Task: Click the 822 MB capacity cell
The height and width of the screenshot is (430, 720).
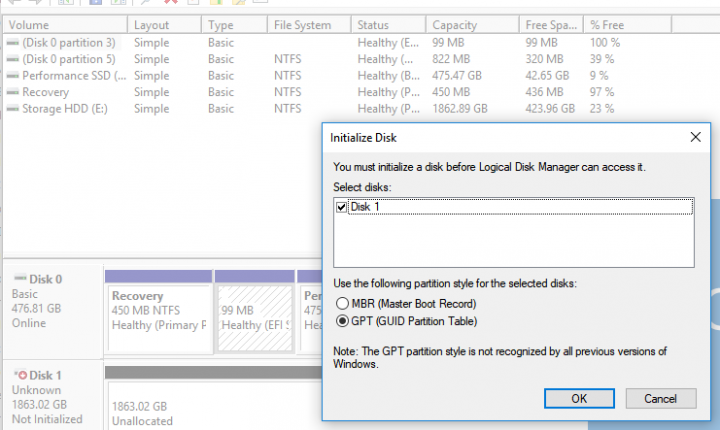Action: click(451, 59)
